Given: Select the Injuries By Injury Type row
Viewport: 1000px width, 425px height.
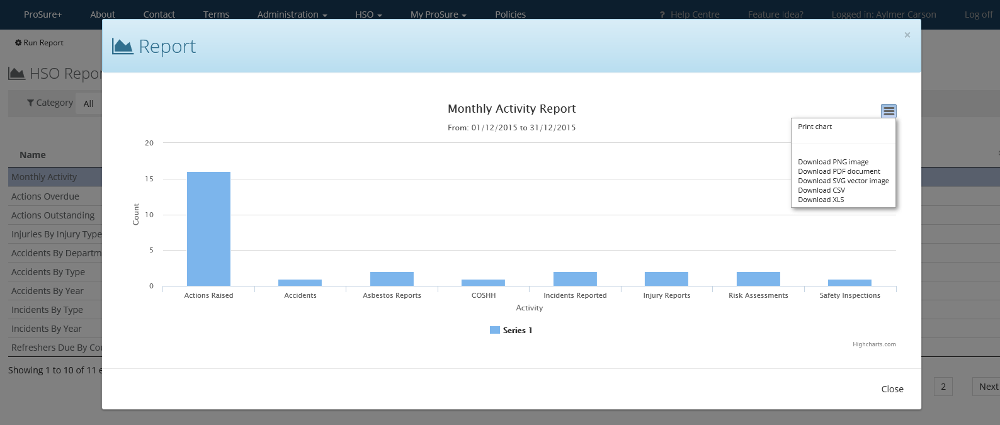Looking at the screenshot, I should 56,234.
